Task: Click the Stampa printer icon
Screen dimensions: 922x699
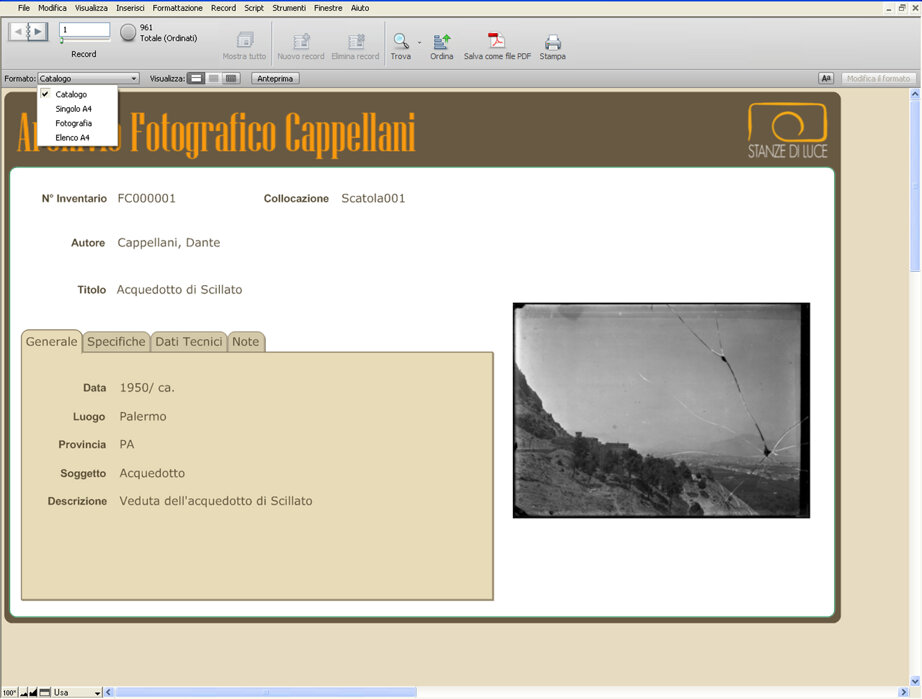Action: pos(553,42)
